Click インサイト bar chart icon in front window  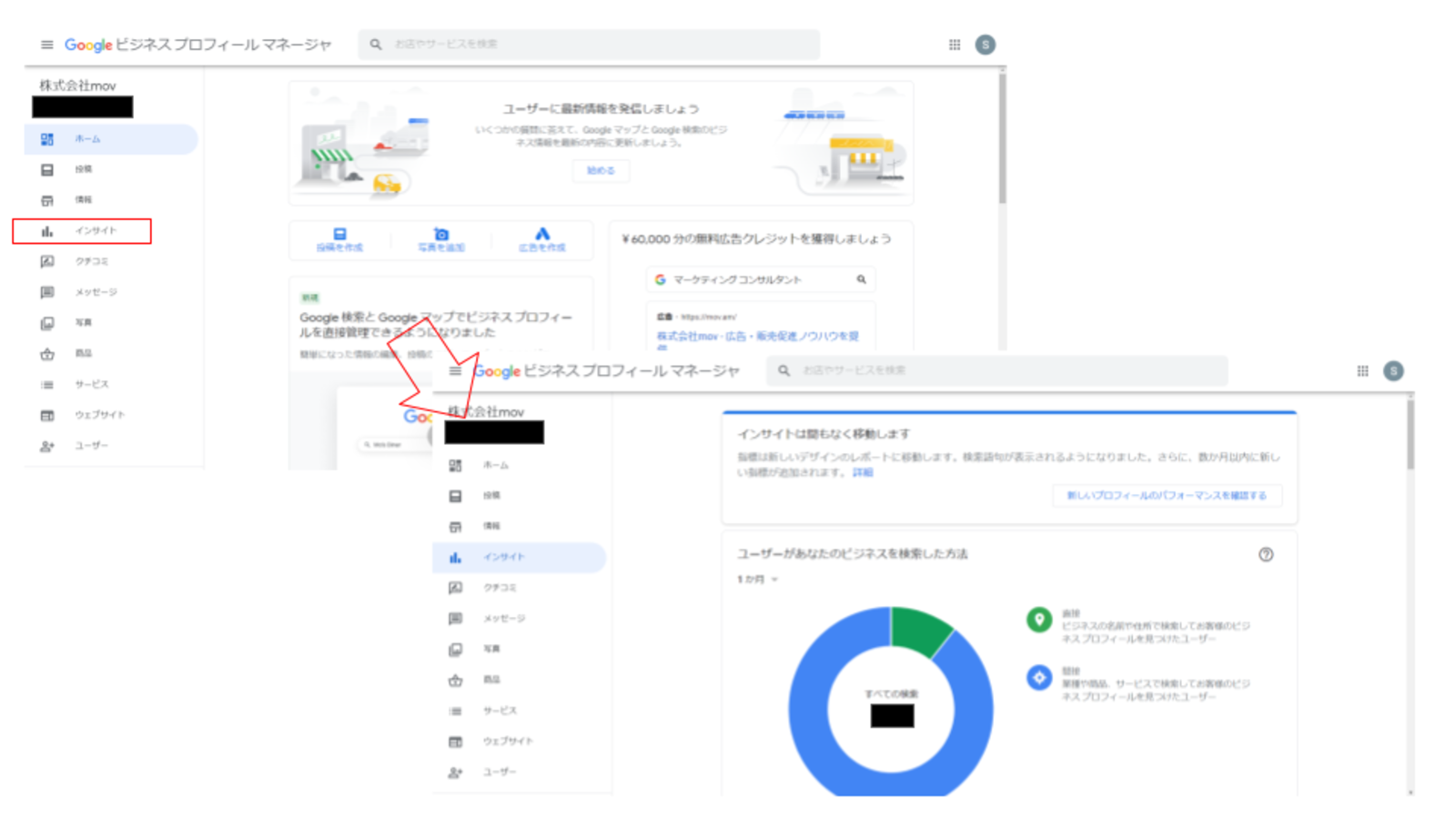point(455,557)
